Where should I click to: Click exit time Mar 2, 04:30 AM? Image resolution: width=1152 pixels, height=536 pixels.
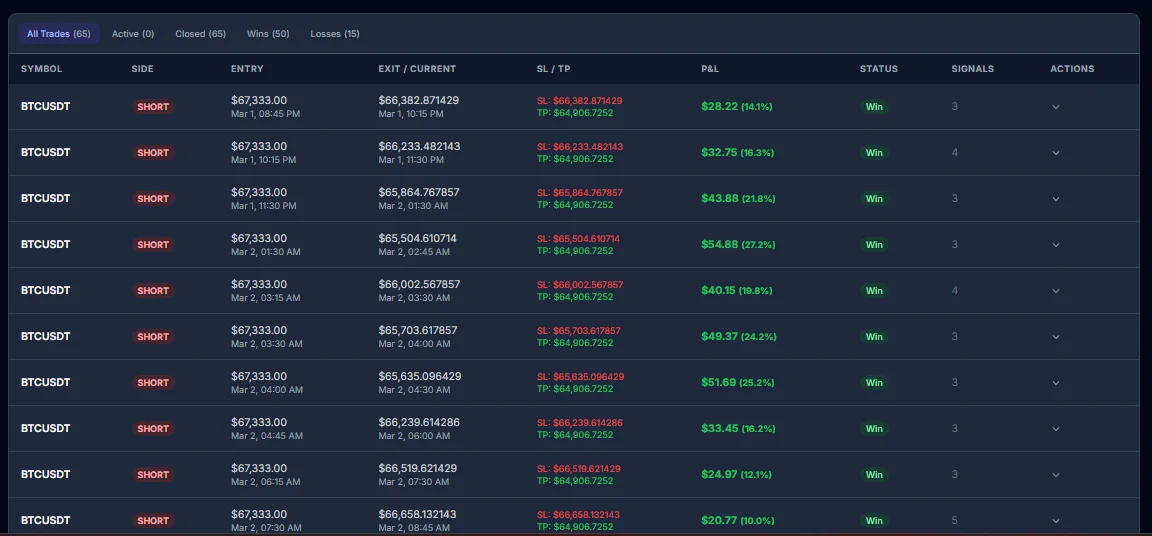pos(414,389)
